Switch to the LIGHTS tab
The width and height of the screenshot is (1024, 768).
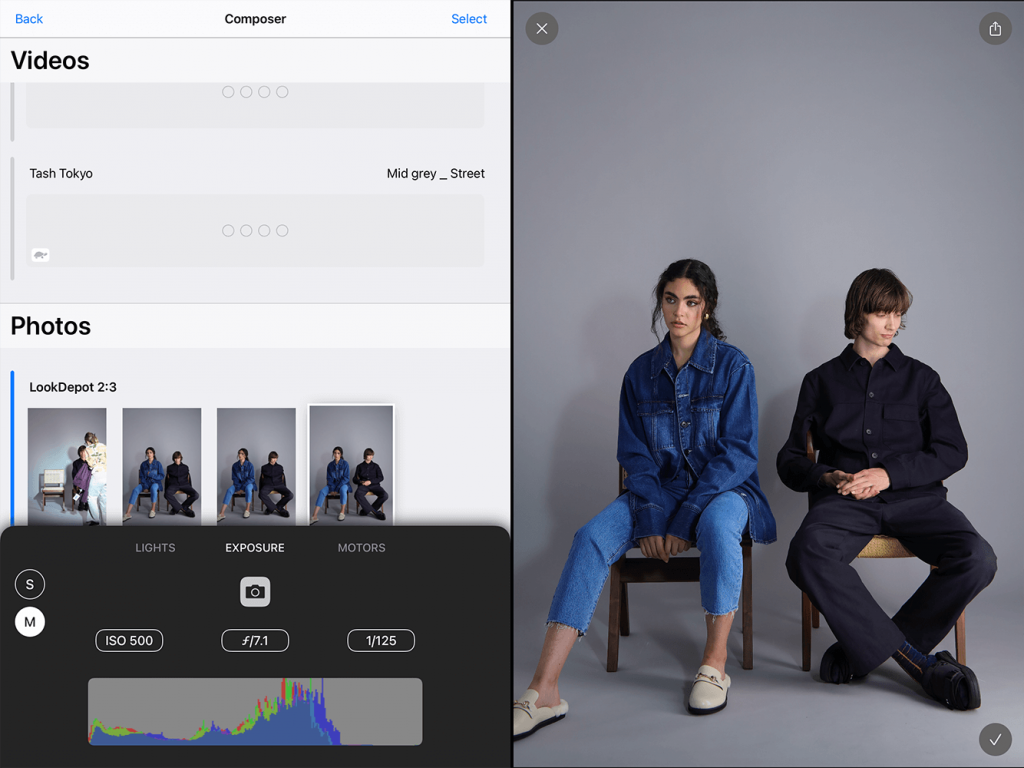click(155, 548)
